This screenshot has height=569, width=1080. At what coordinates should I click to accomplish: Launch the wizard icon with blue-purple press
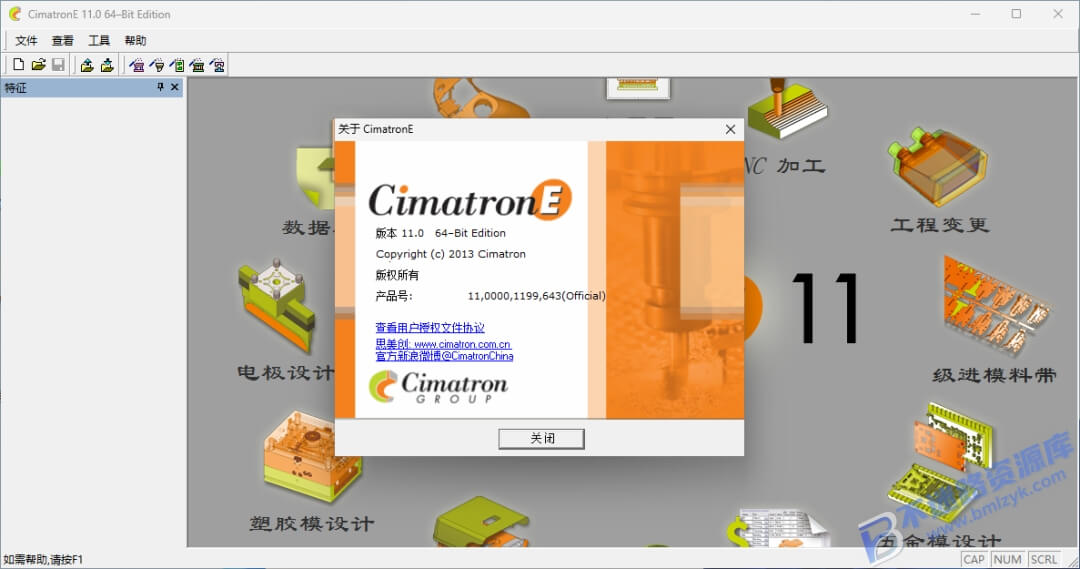point(218,65)
